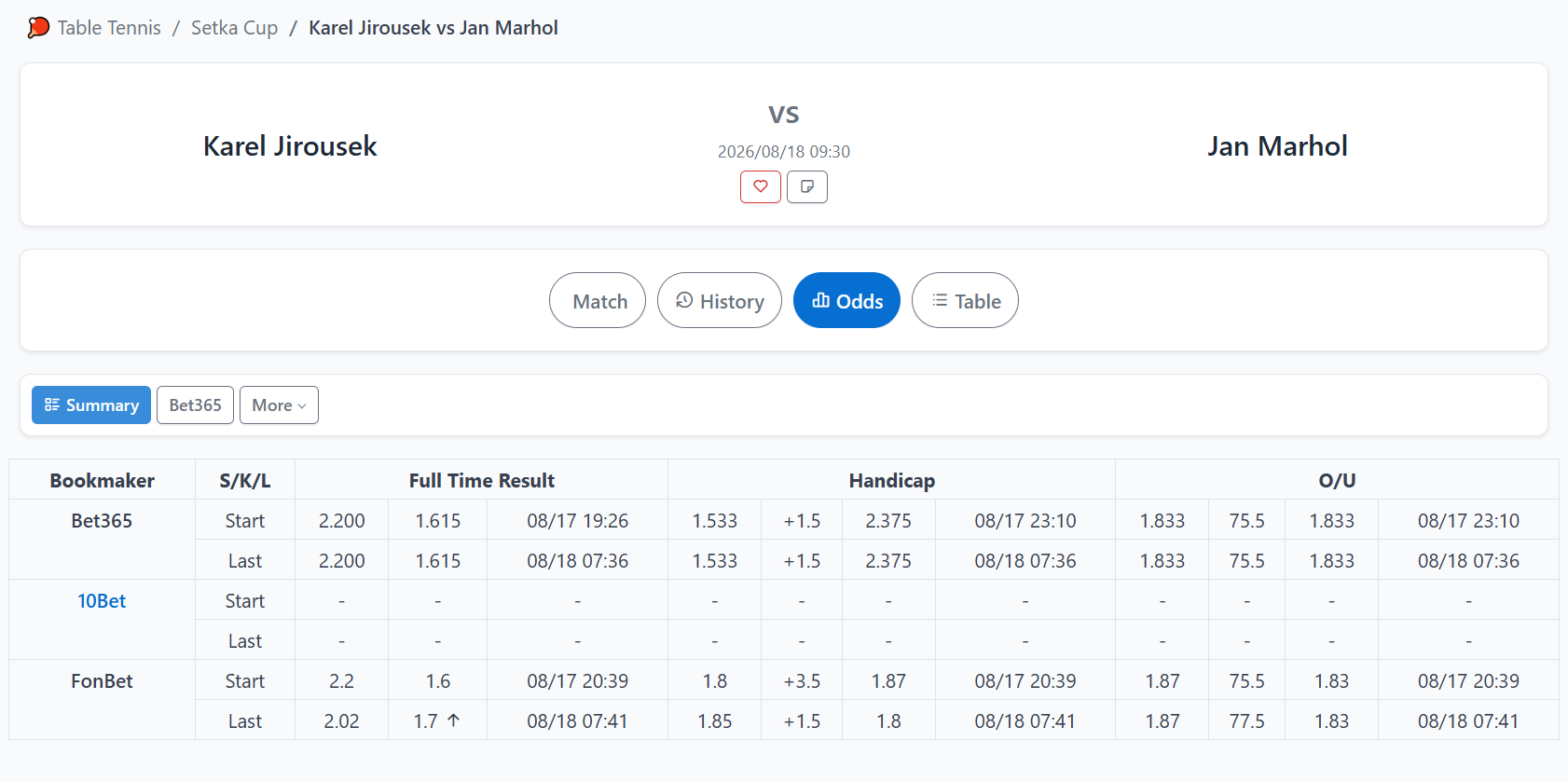This screenshot has width=1568, height=782.
Task: Add match to favorites with heart icon
Action: 761,186
